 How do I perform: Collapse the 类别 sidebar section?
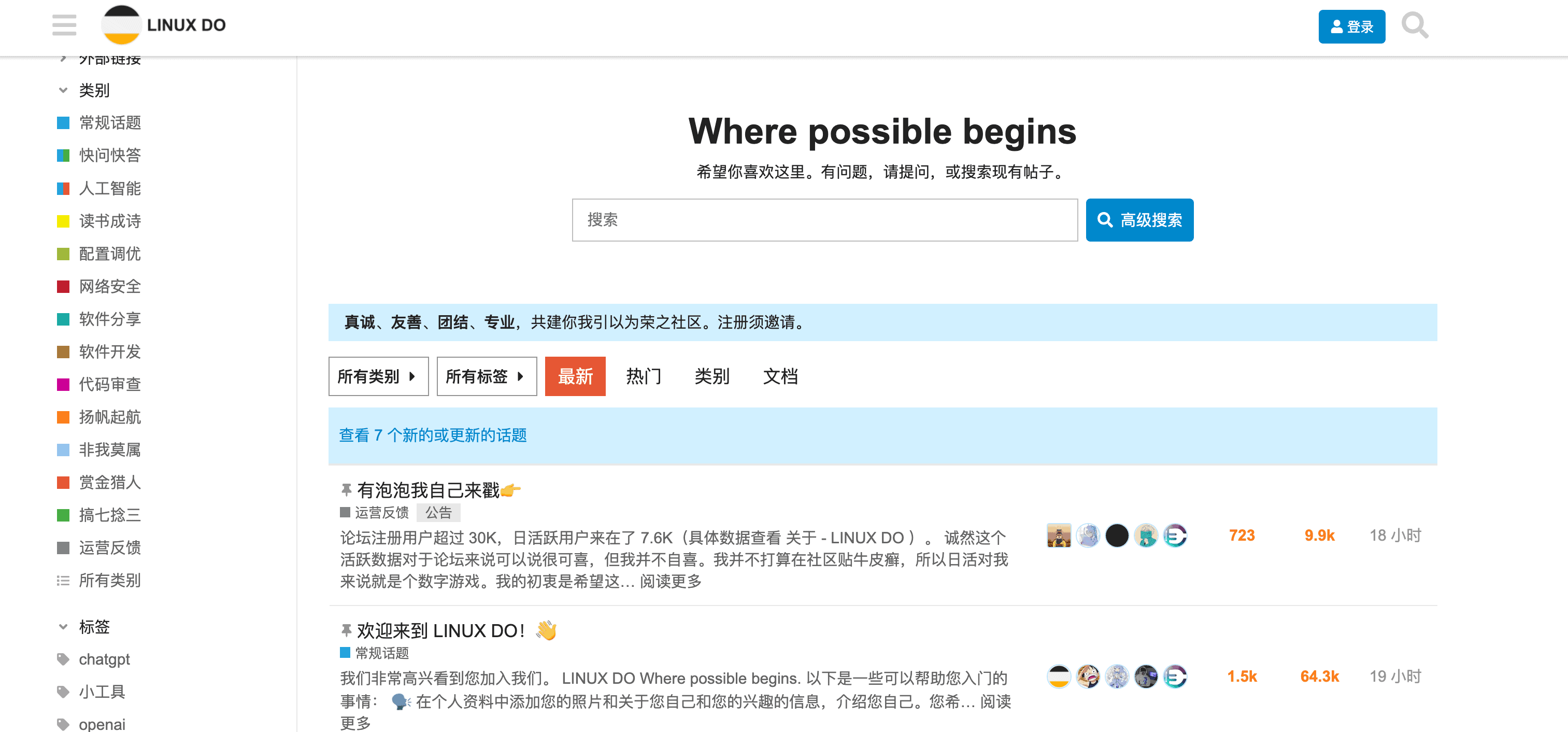(63, 90)
